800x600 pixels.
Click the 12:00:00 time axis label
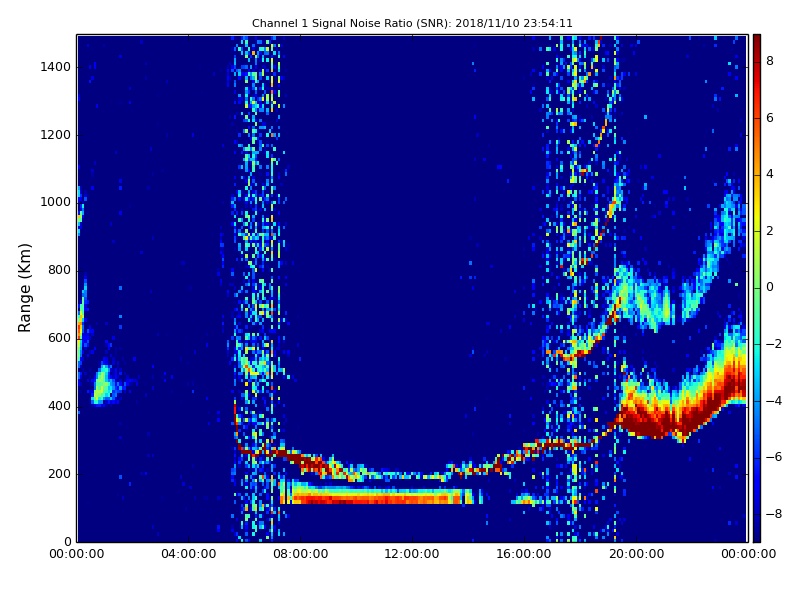[x=412, y=554]
